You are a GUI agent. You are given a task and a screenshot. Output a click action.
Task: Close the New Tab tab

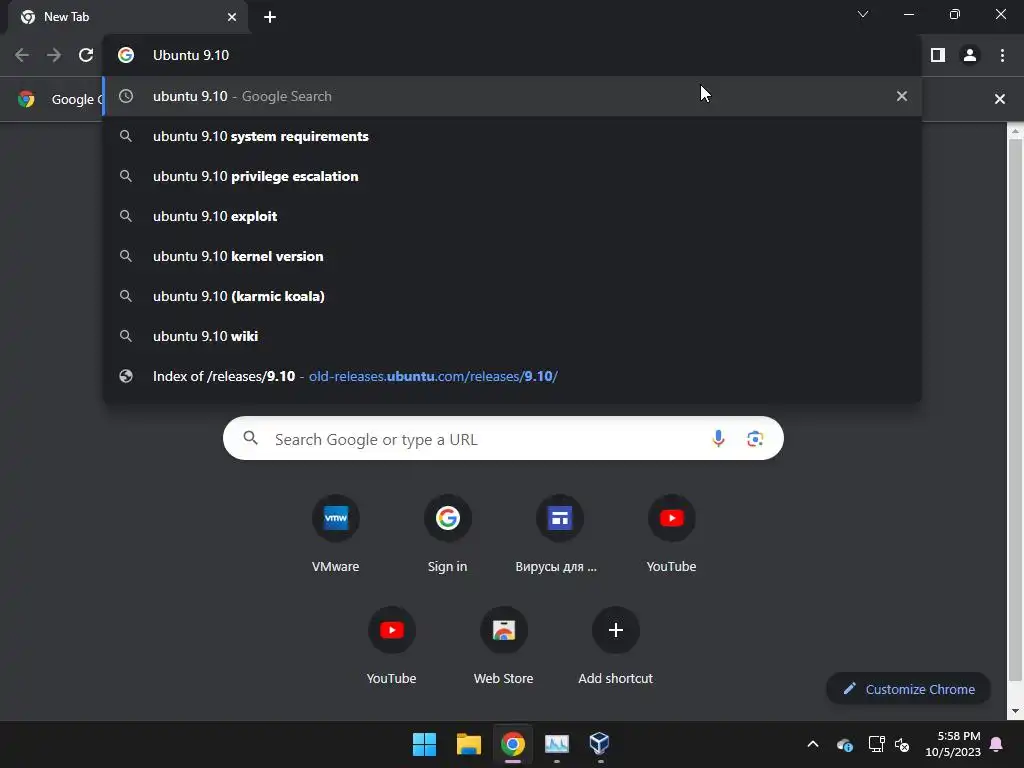pos(232,17)
